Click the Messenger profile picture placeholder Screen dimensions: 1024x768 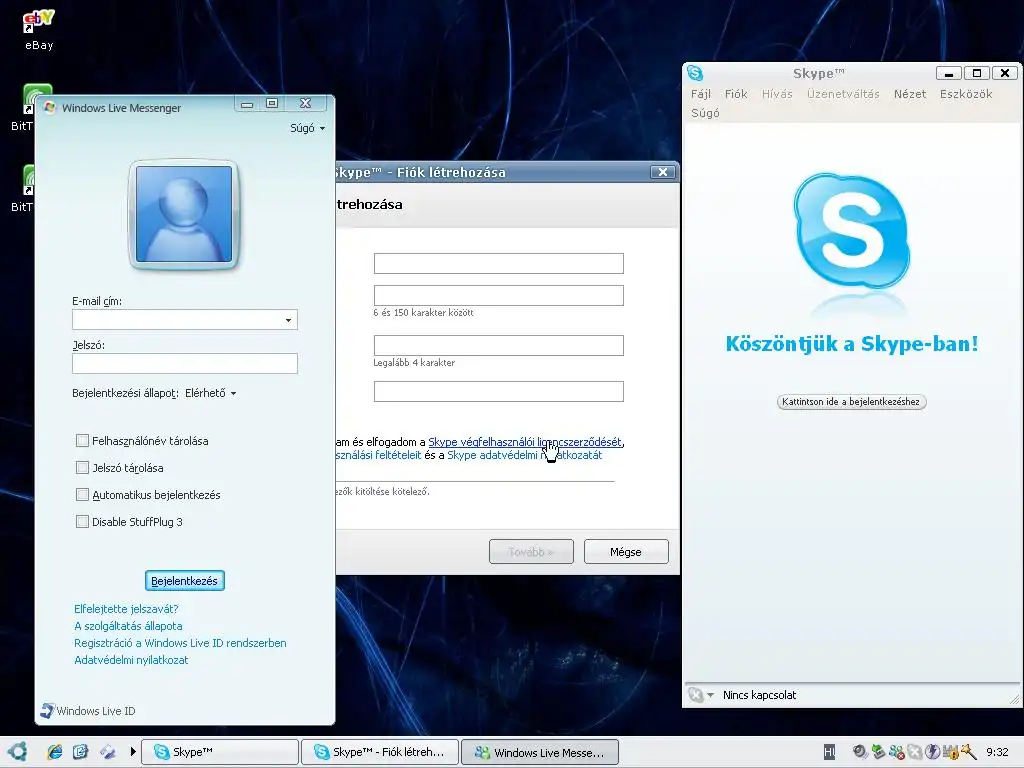coord(184,214)
